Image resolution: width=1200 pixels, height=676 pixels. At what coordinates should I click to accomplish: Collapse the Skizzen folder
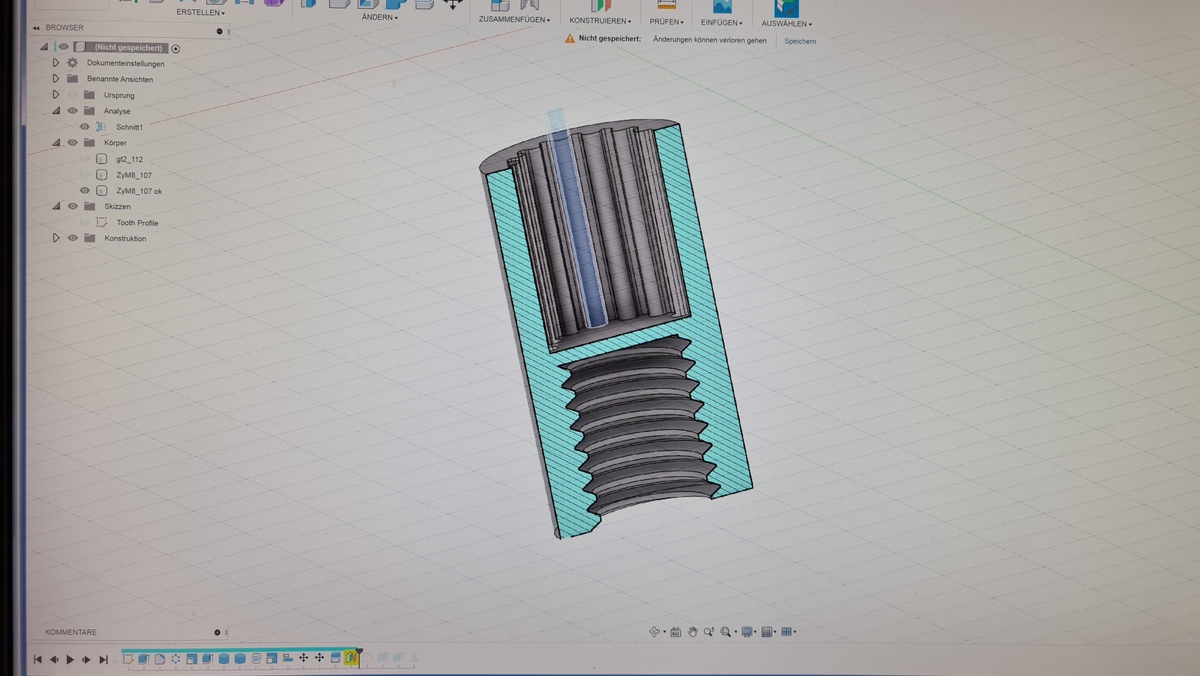coord(56,206)
